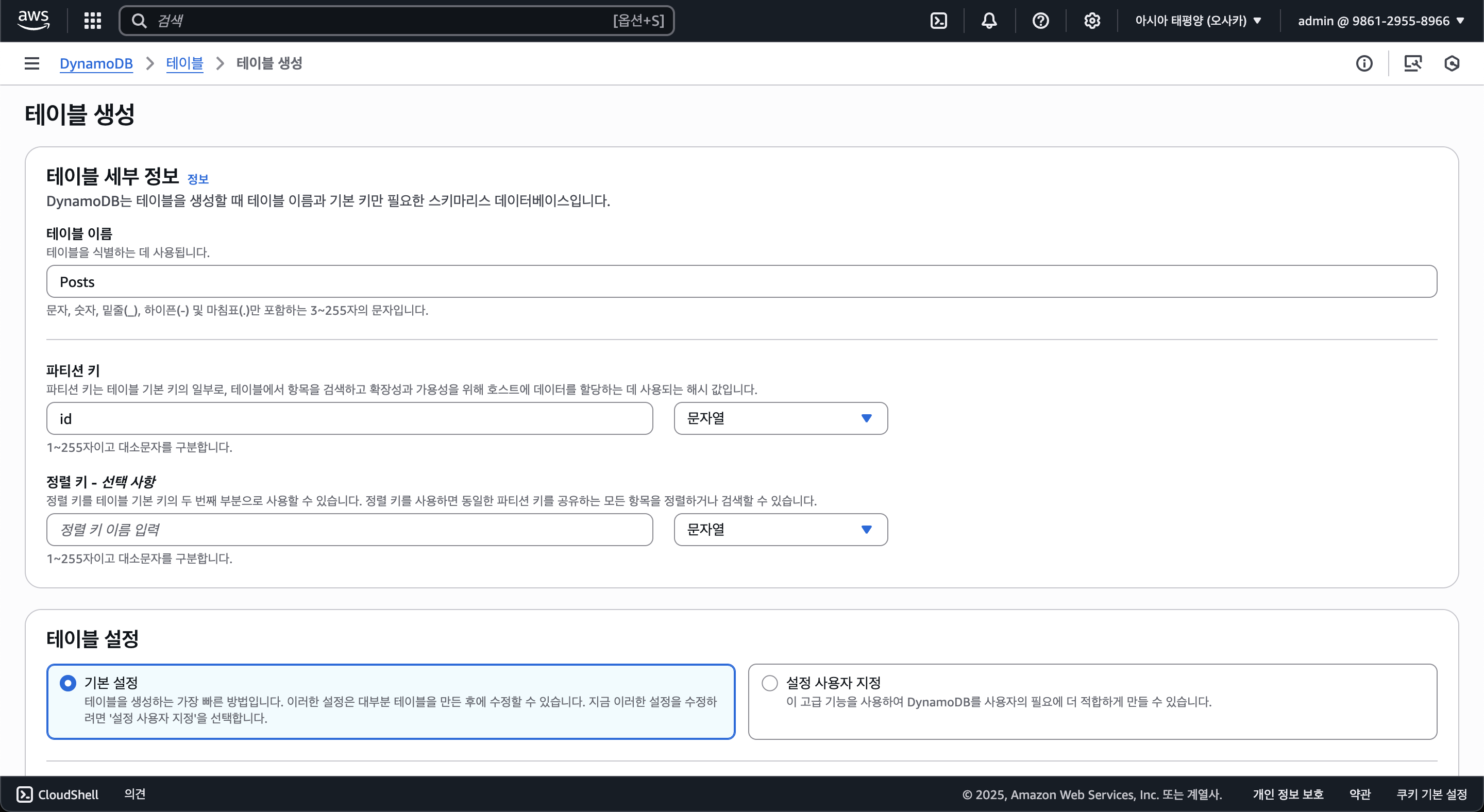Open the AWS services grid menu

coord(92,21)
